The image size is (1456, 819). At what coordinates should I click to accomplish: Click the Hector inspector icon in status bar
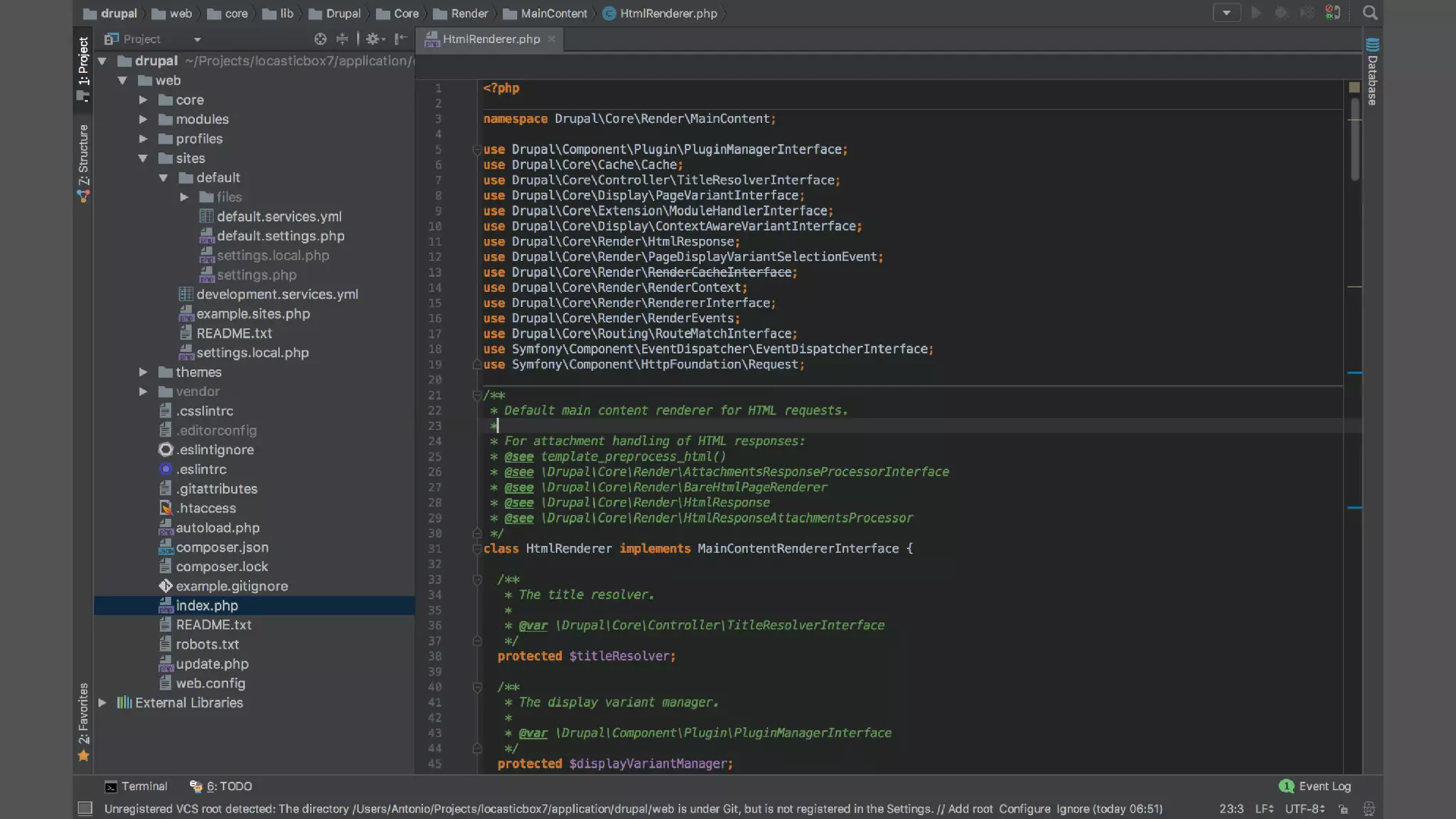click(1369, 808)
